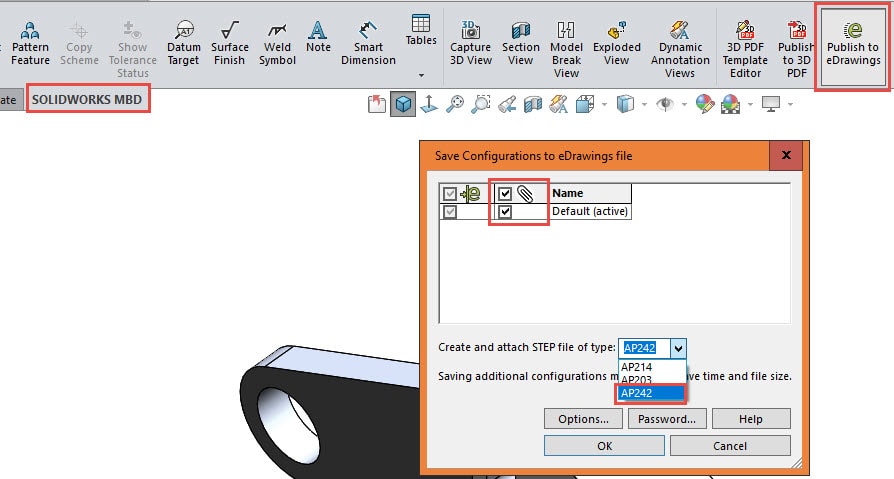Open the Section View tool
The height and width of the screenshot is (479, 894).
[521, 44]
